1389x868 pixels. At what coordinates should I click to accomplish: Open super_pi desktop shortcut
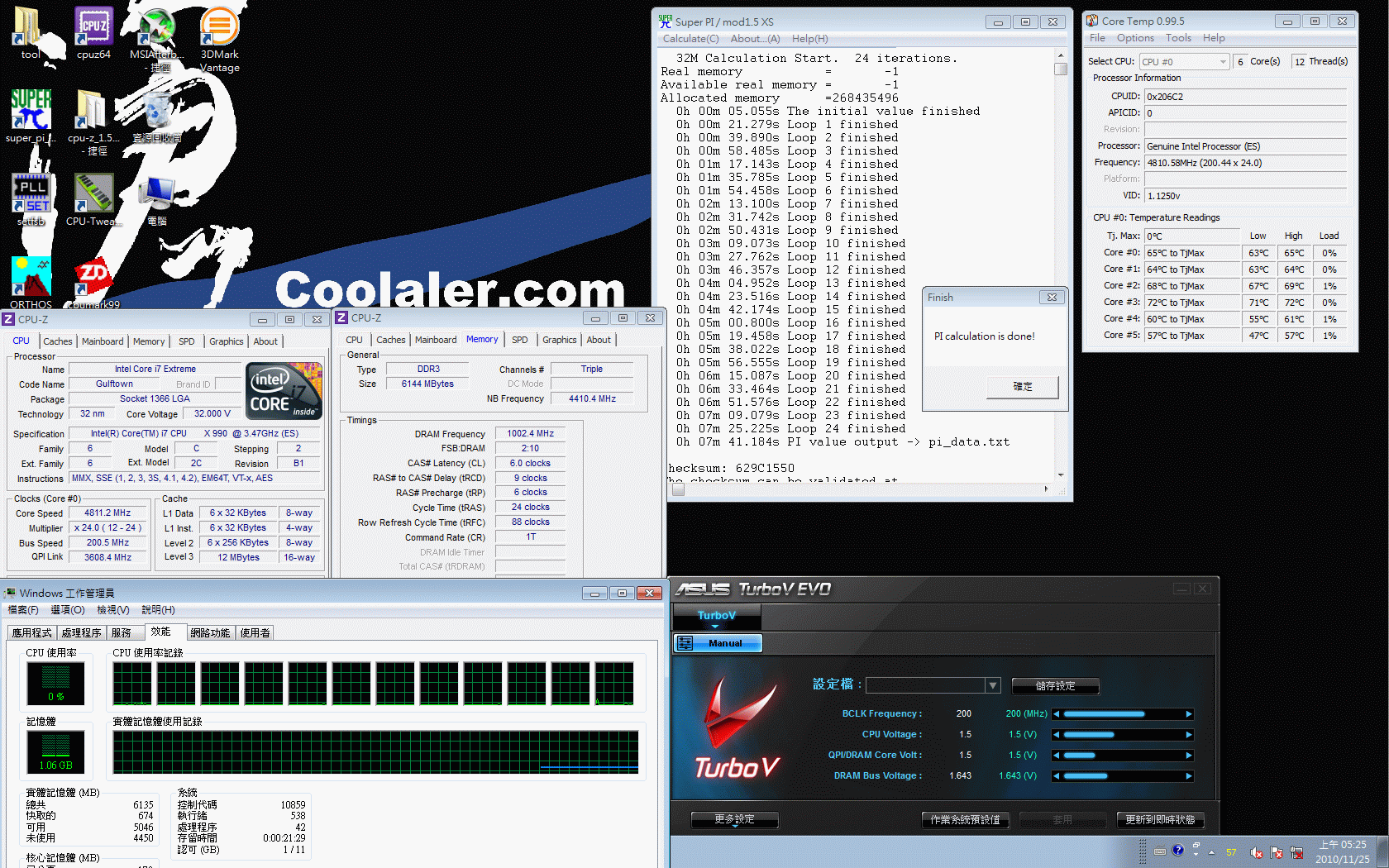31,116
